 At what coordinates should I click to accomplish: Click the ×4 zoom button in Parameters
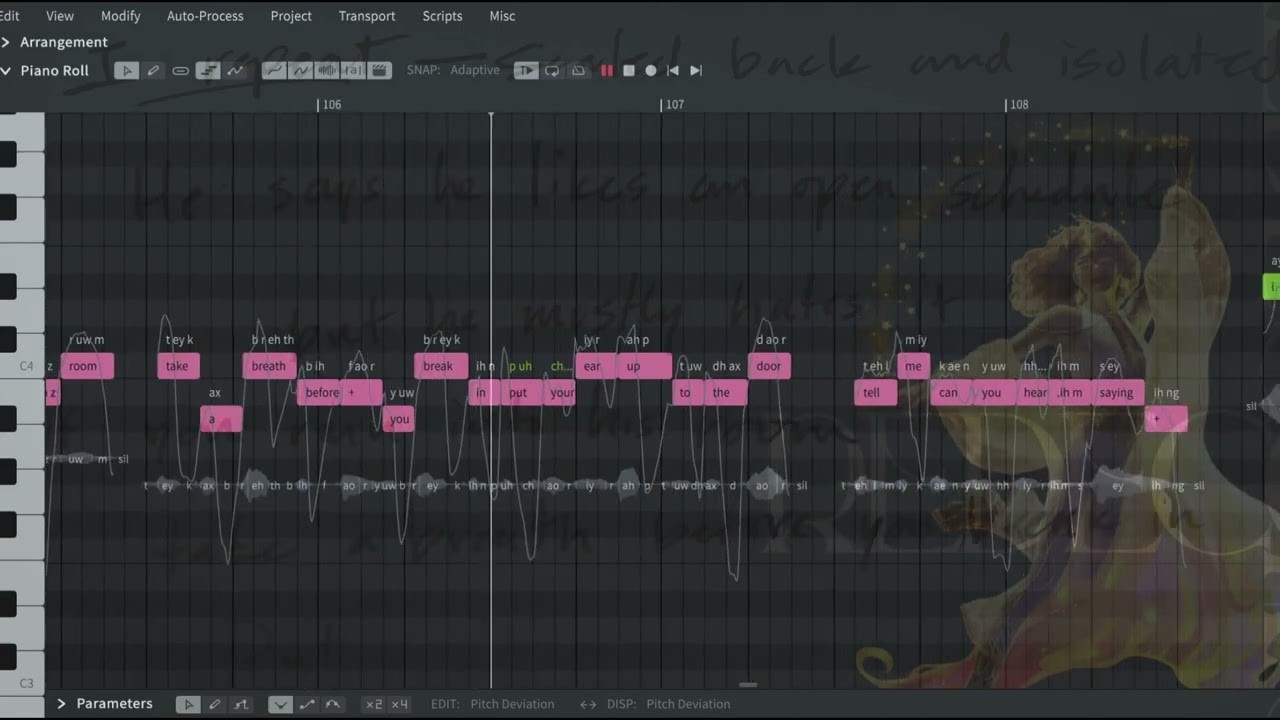(399, 704)
